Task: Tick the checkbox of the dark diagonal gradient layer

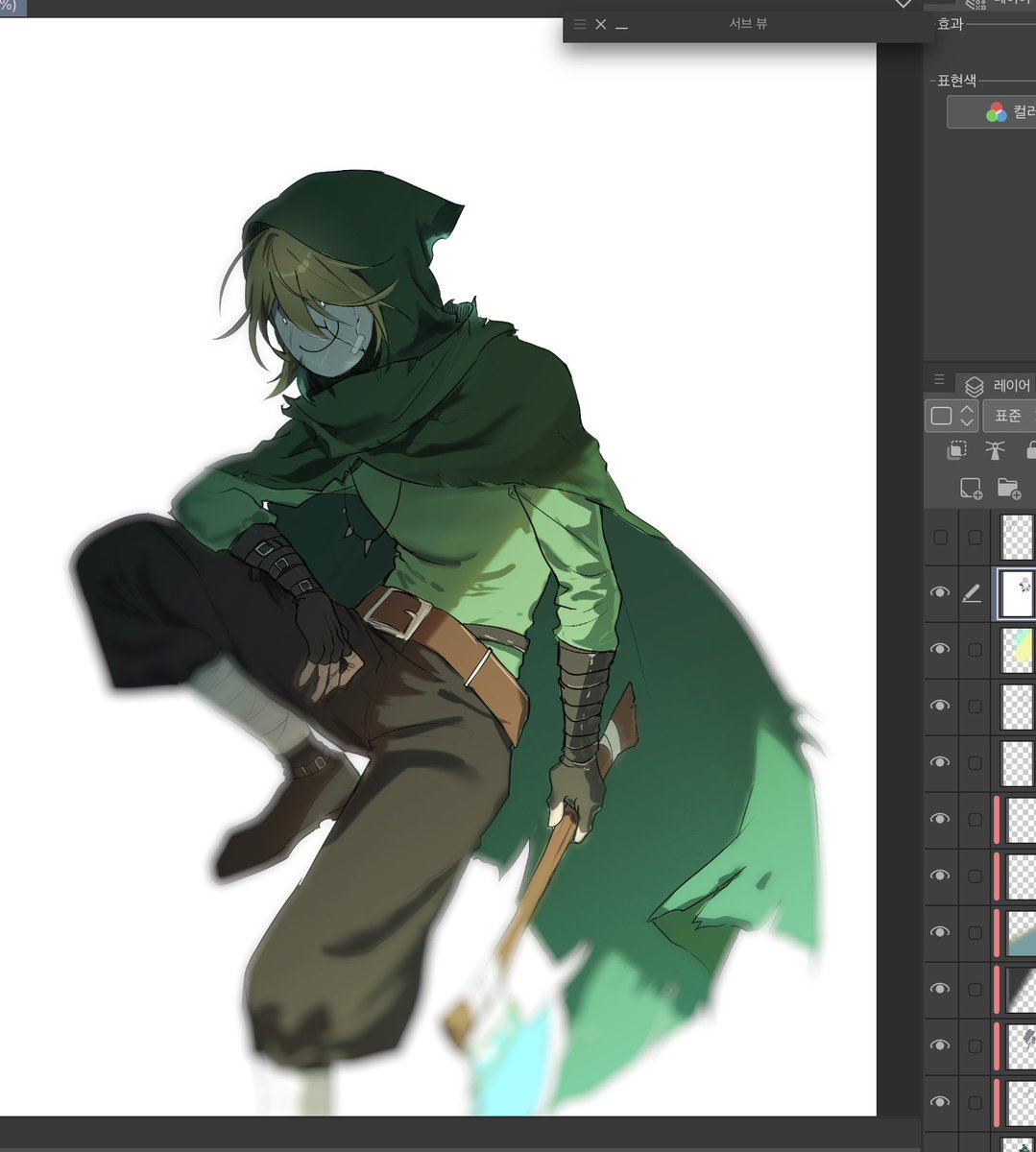Action: click(975, 989)
